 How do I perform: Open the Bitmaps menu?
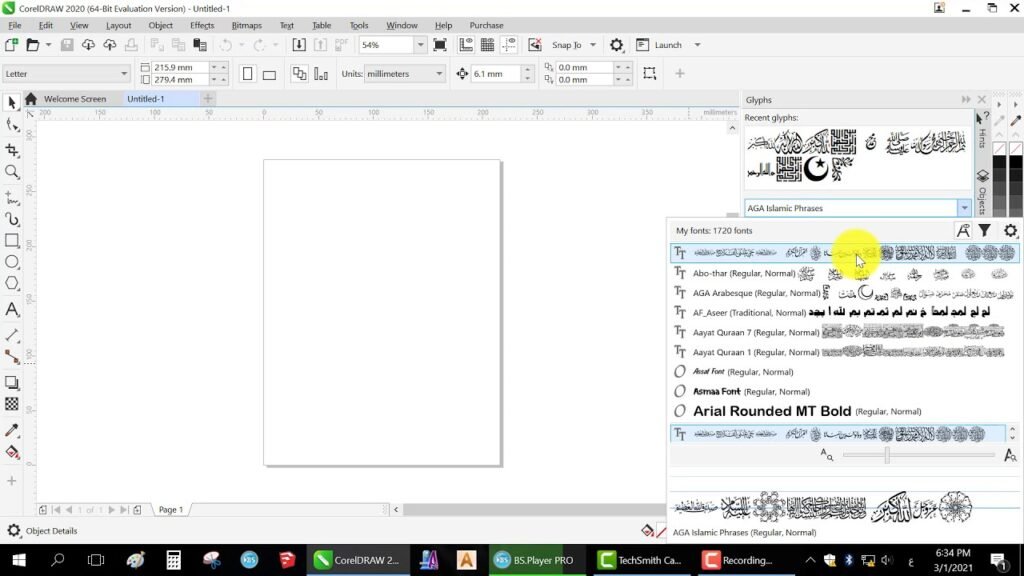[246, 25]
